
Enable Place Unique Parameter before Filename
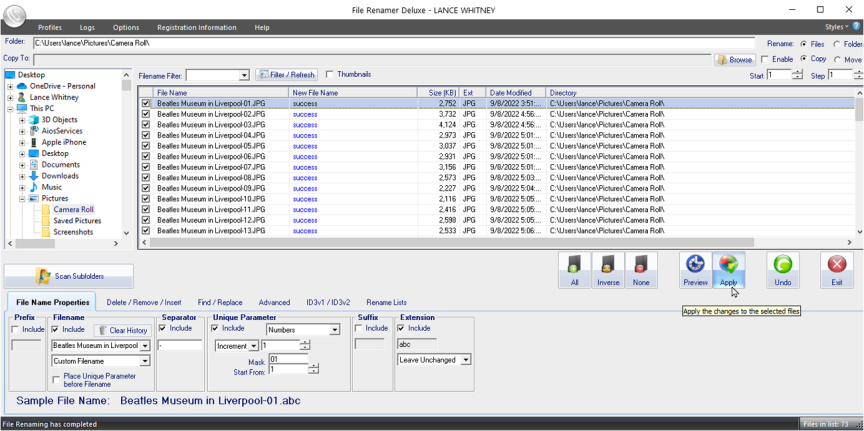pyautogui.click(x=56, y=380)
